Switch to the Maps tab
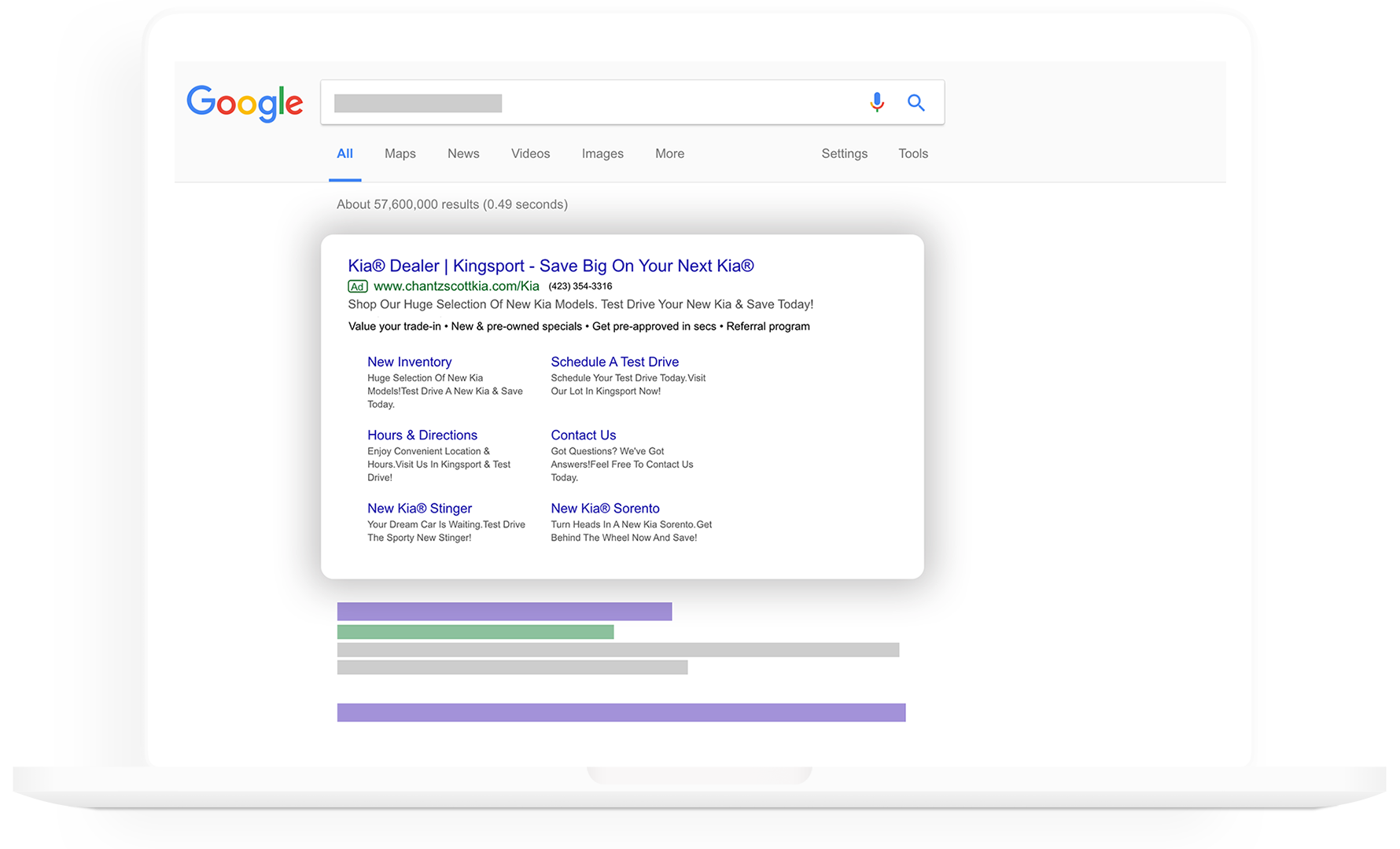The width and height of the screenshot is (1400, 849). [x=400, y=154]
